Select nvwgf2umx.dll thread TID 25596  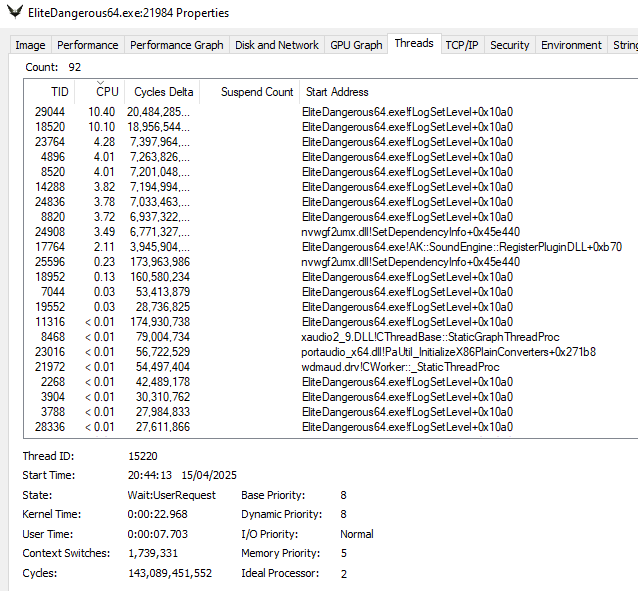330,262
